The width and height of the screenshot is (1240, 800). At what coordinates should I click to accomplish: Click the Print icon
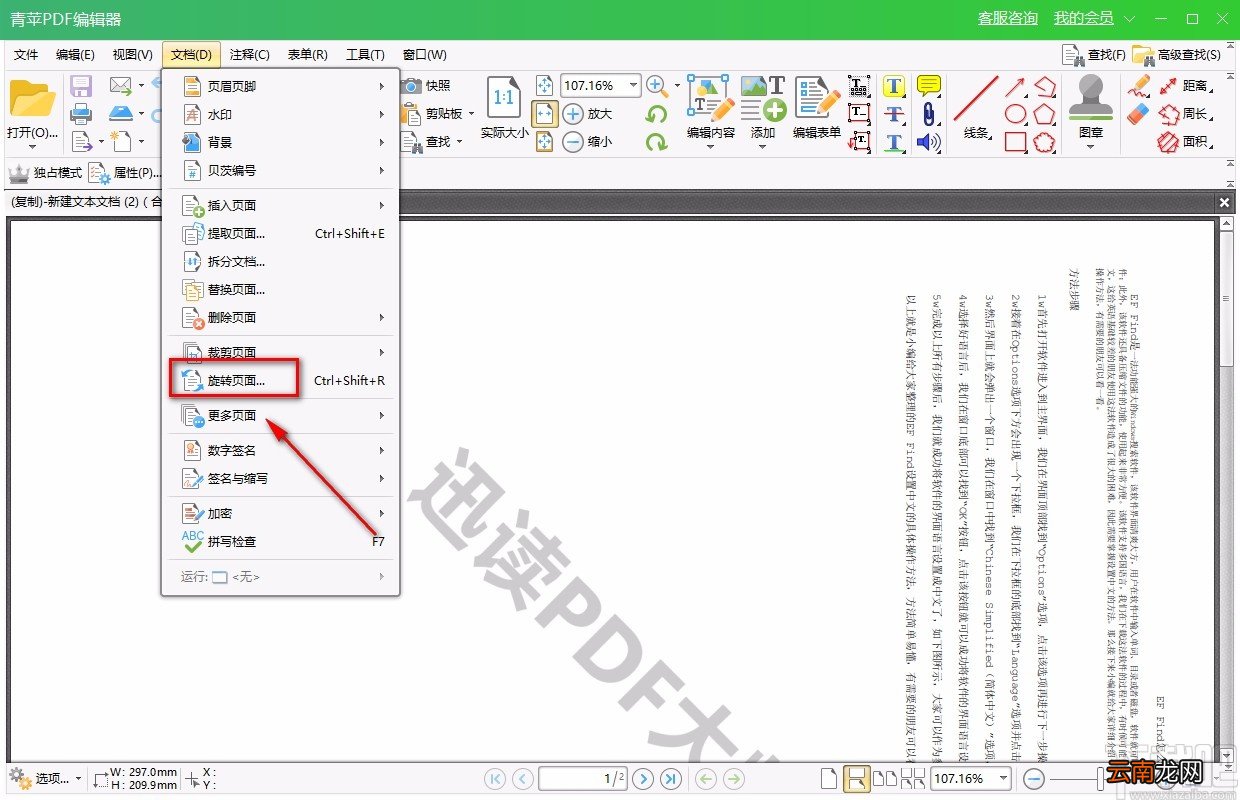(x=81, y=114)
